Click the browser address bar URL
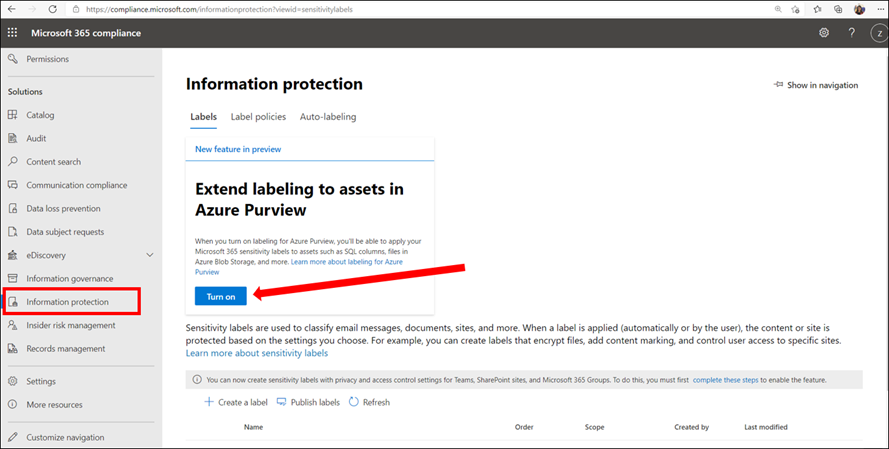The image size is (889, 449). [x=219, y=9]
